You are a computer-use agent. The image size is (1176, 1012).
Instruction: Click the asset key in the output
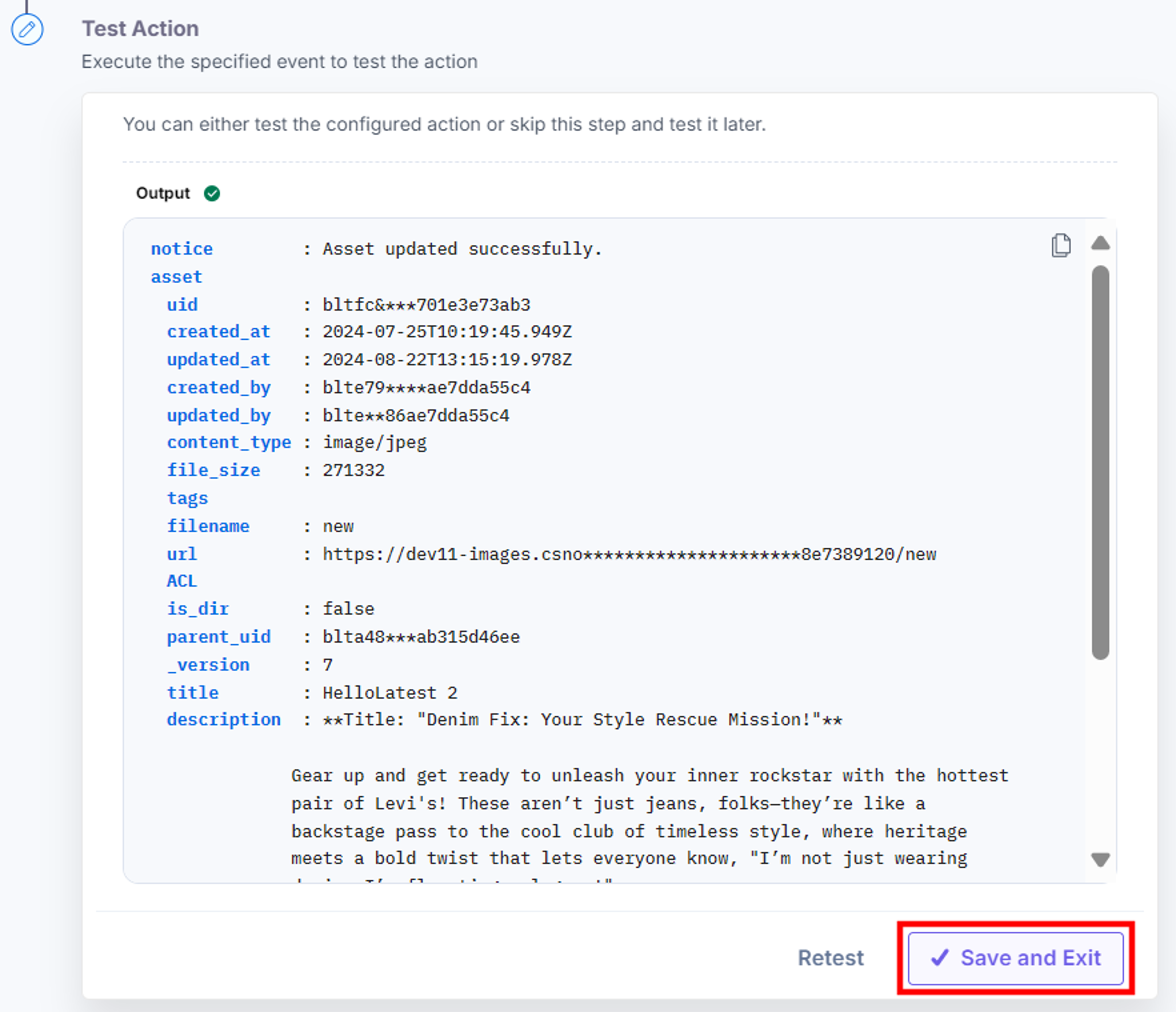[176, 277]
